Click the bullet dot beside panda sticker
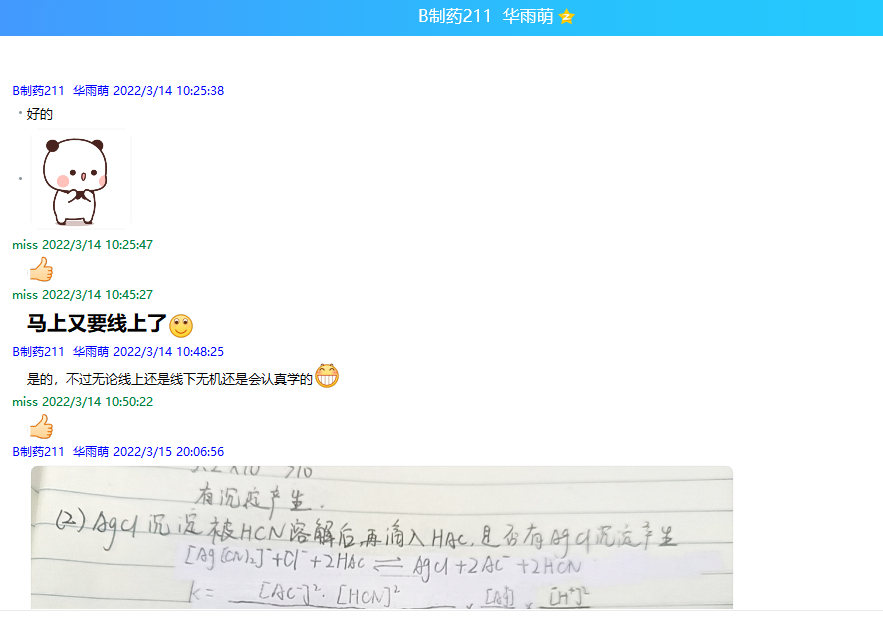The image size is (883, 620). (20, 179)
